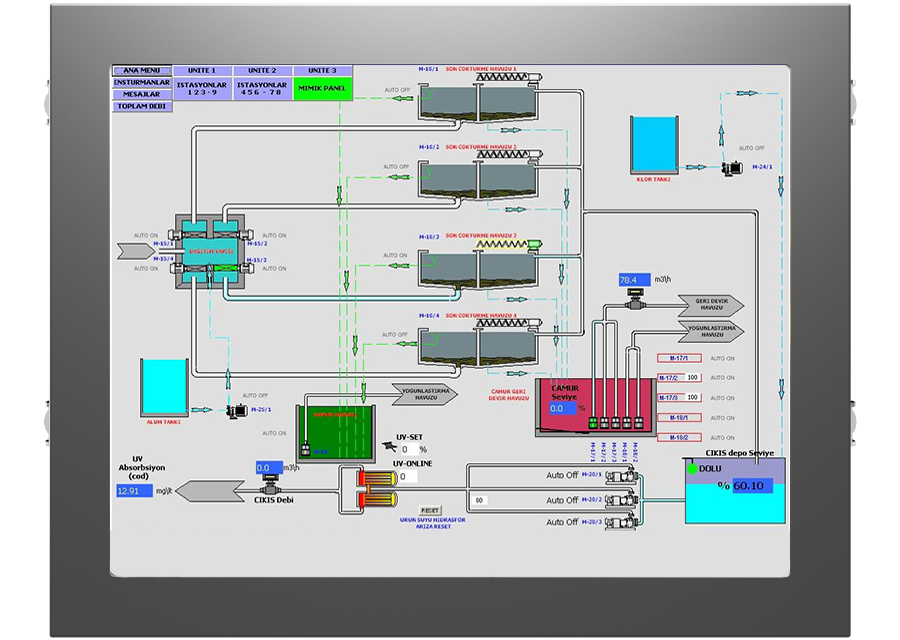The height and width of the screenshot is (640, 900).
Task: Open the MESAJLAR menu button
Action: click(142, 94)
